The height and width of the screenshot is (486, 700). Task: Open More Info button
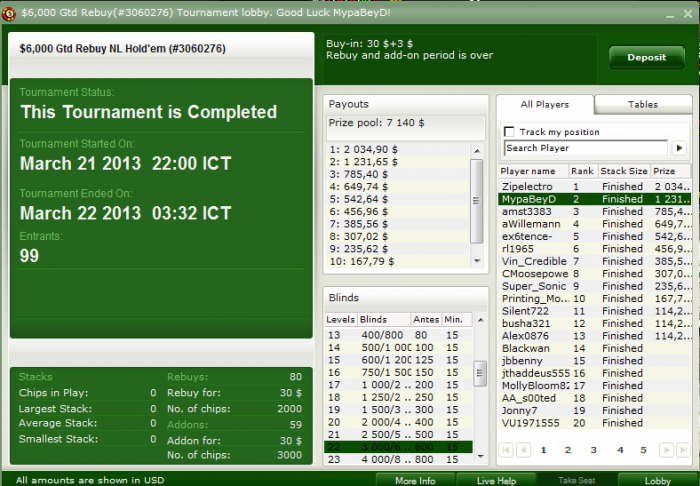(415, 480)
